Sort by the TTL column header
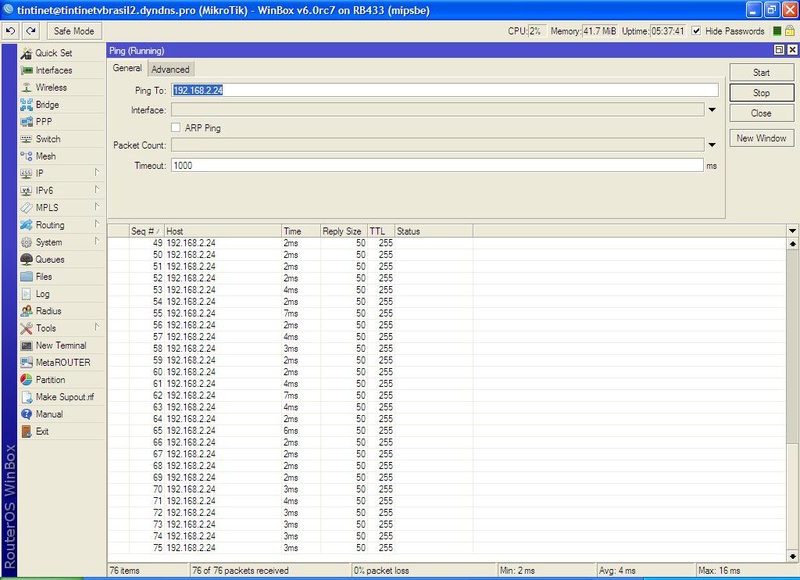This screenshot has width=800, height=580. point(381,232)
